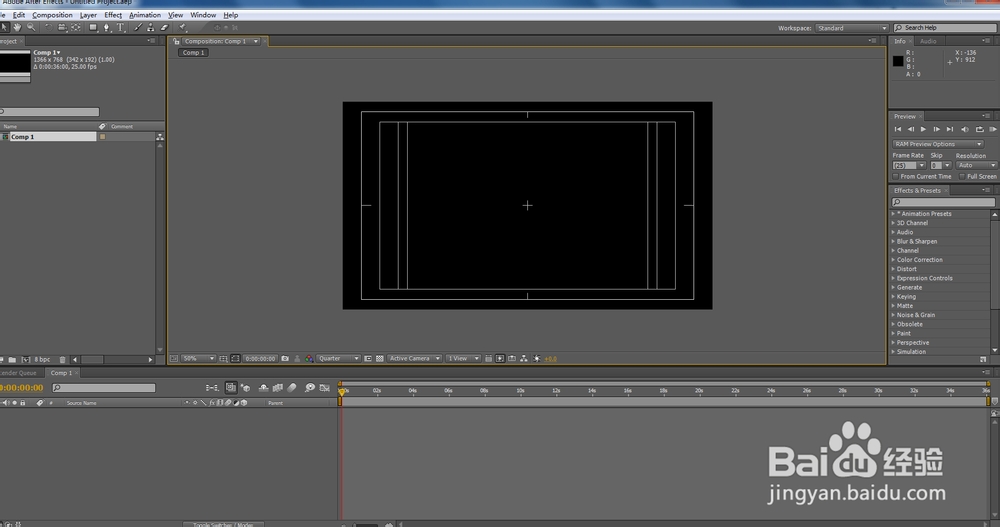
Task: Open the Animation menu
Action: pyautogui.click(x=145, y=15)
